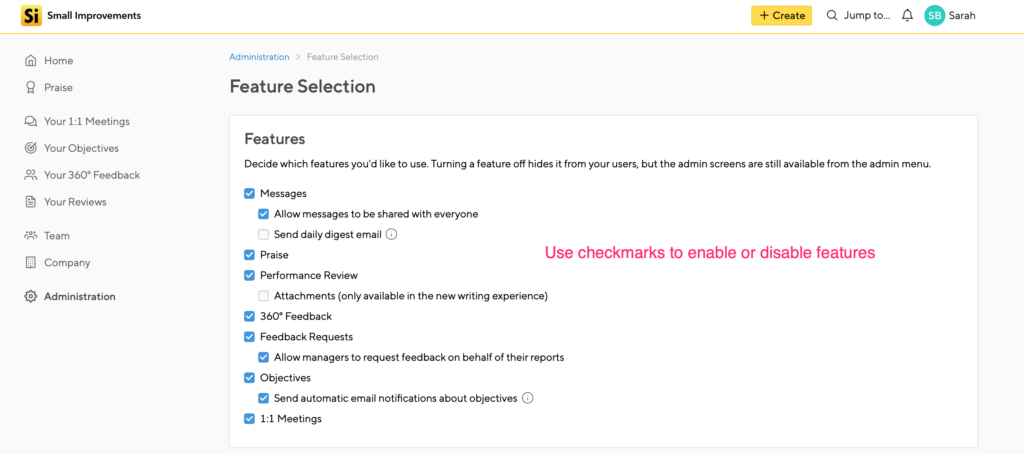Open Sarah's SB avatar menu

(935, 16)
